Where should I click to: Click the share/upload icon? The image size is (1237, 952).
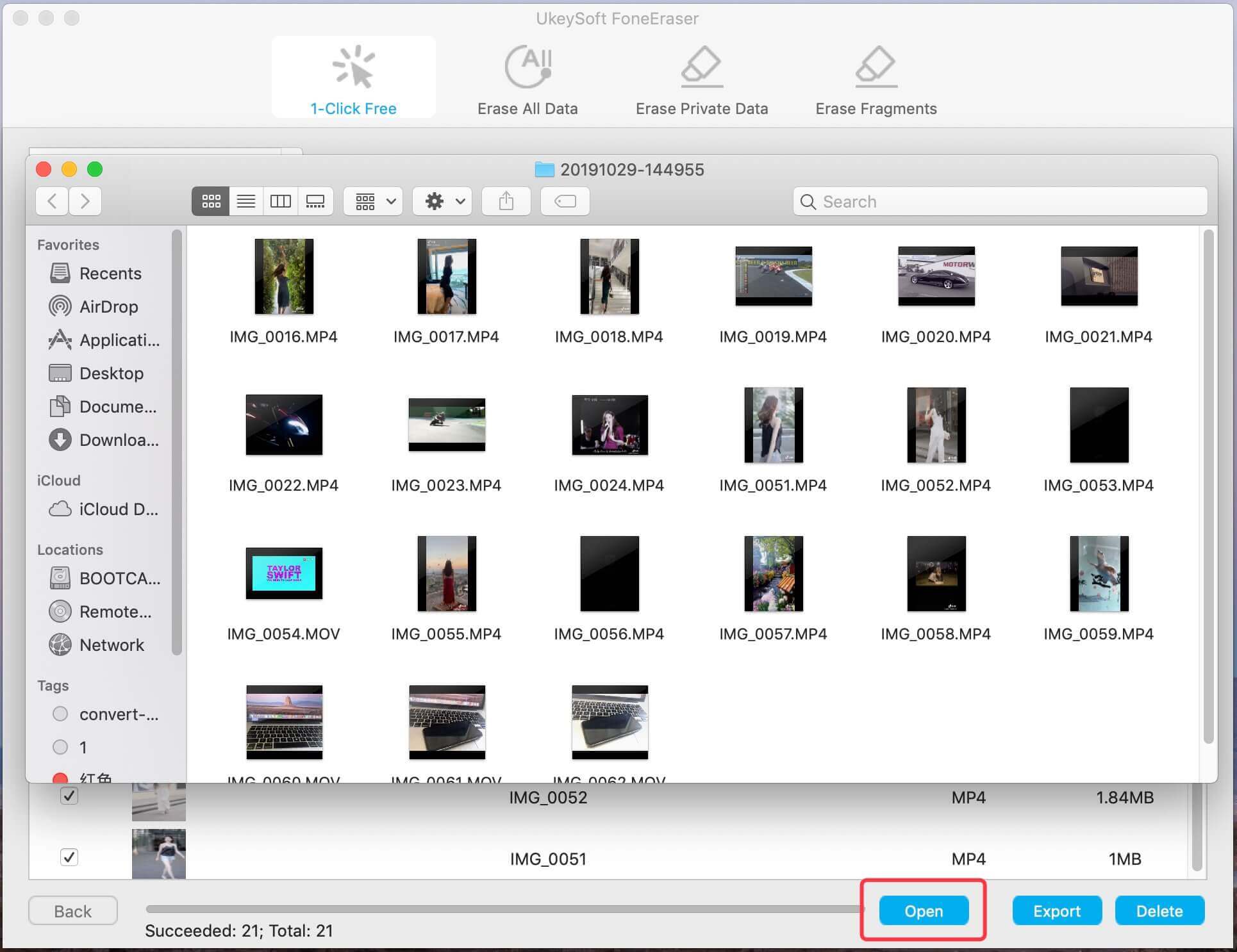pos(506,201)
